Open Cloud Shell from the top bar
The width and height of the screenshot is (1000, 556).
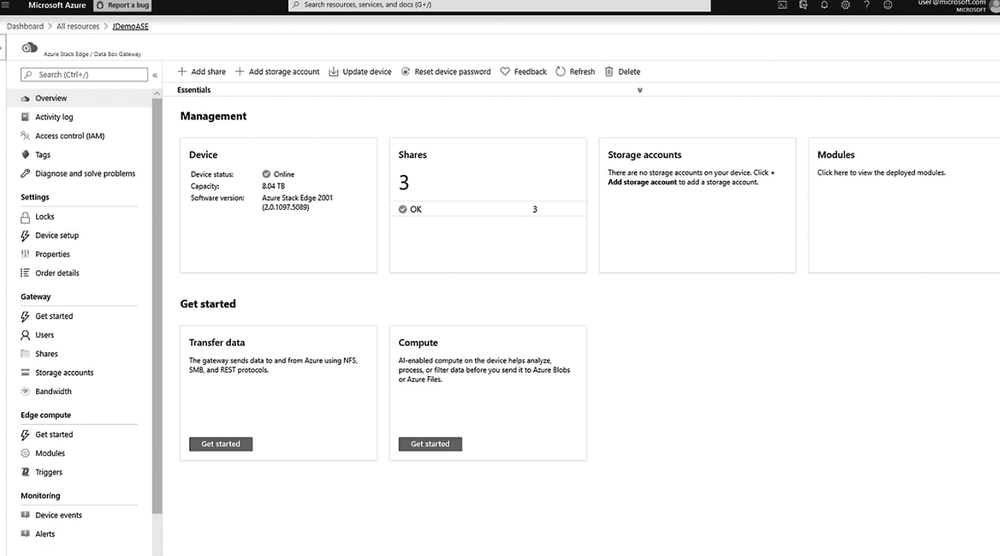[x=782, y=4]
